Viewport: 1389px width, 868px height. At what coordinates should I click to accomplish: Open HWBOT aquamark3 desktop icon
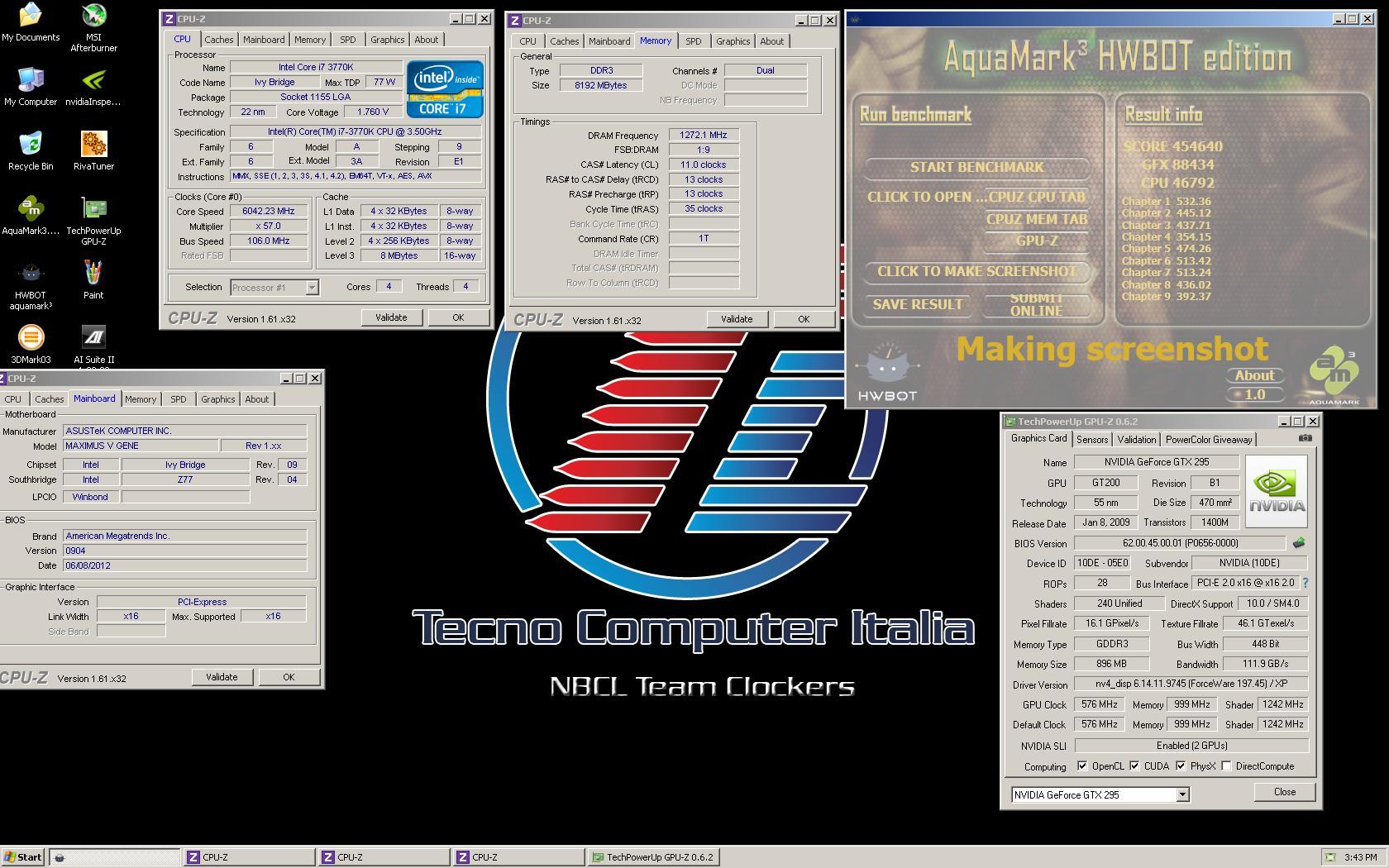click(x=31, y=285)
